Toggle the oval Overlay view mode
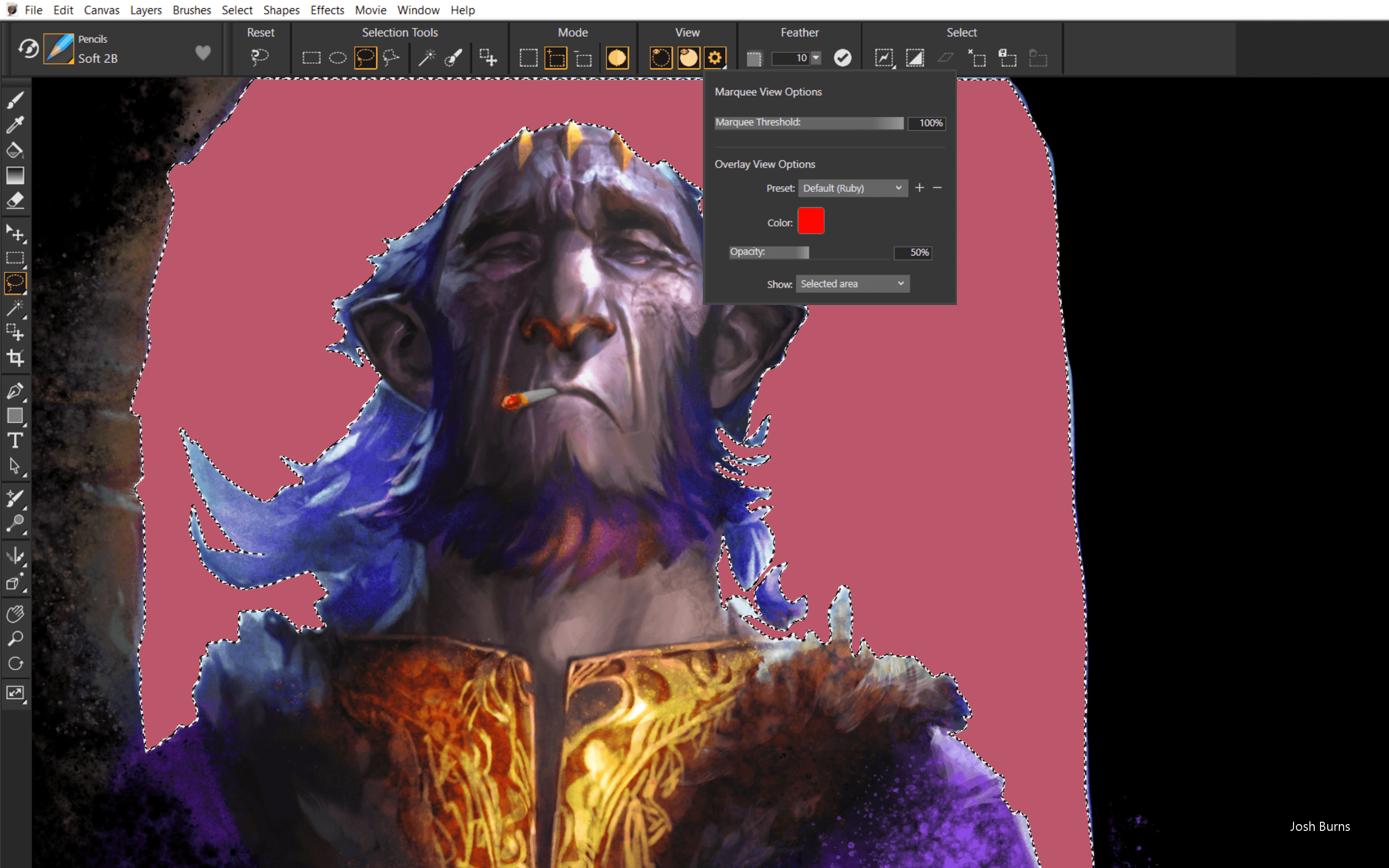 pos(688,57)
